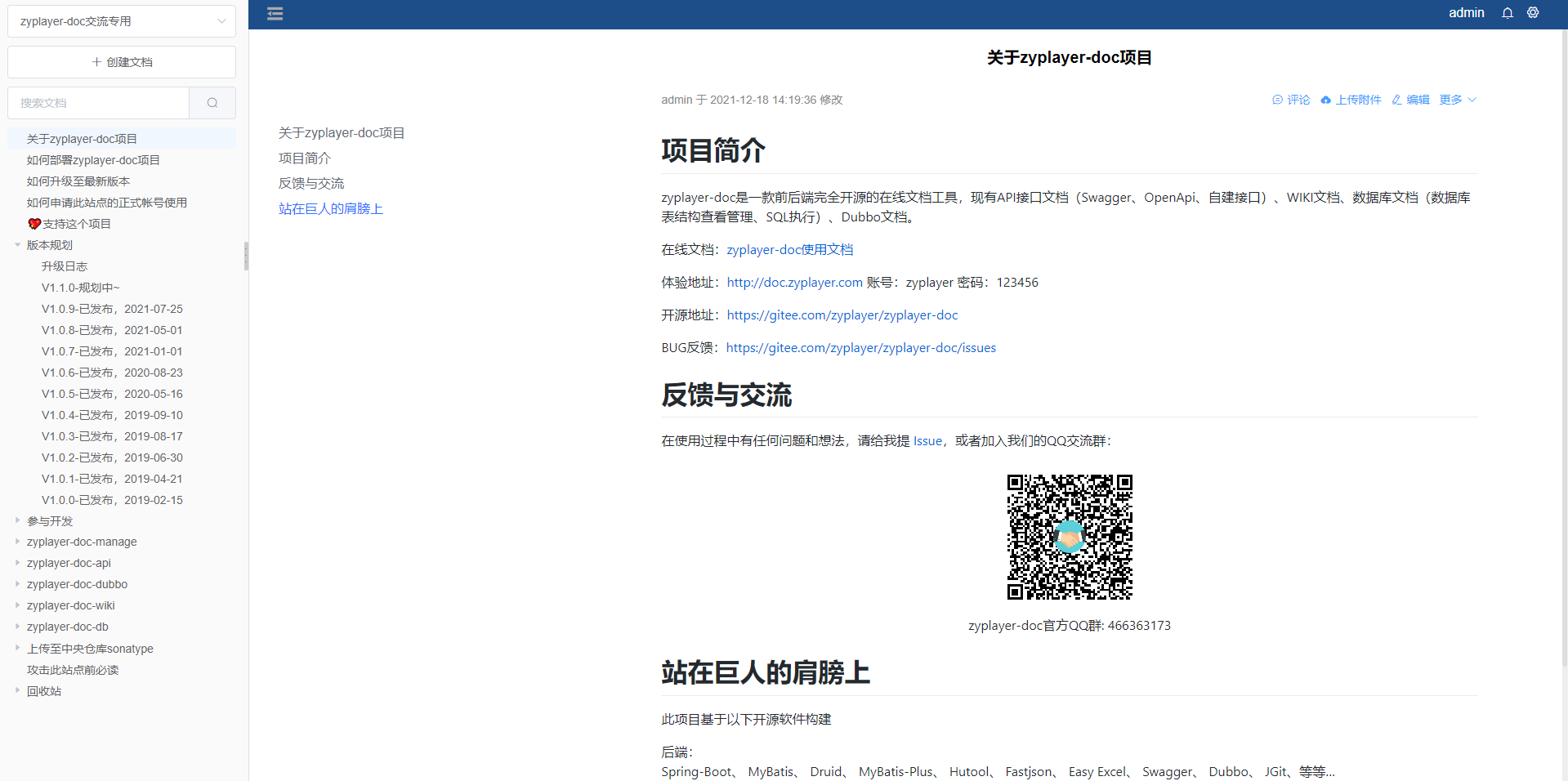
Task: Click the 评论 comment link
Action: point(1298,100)
